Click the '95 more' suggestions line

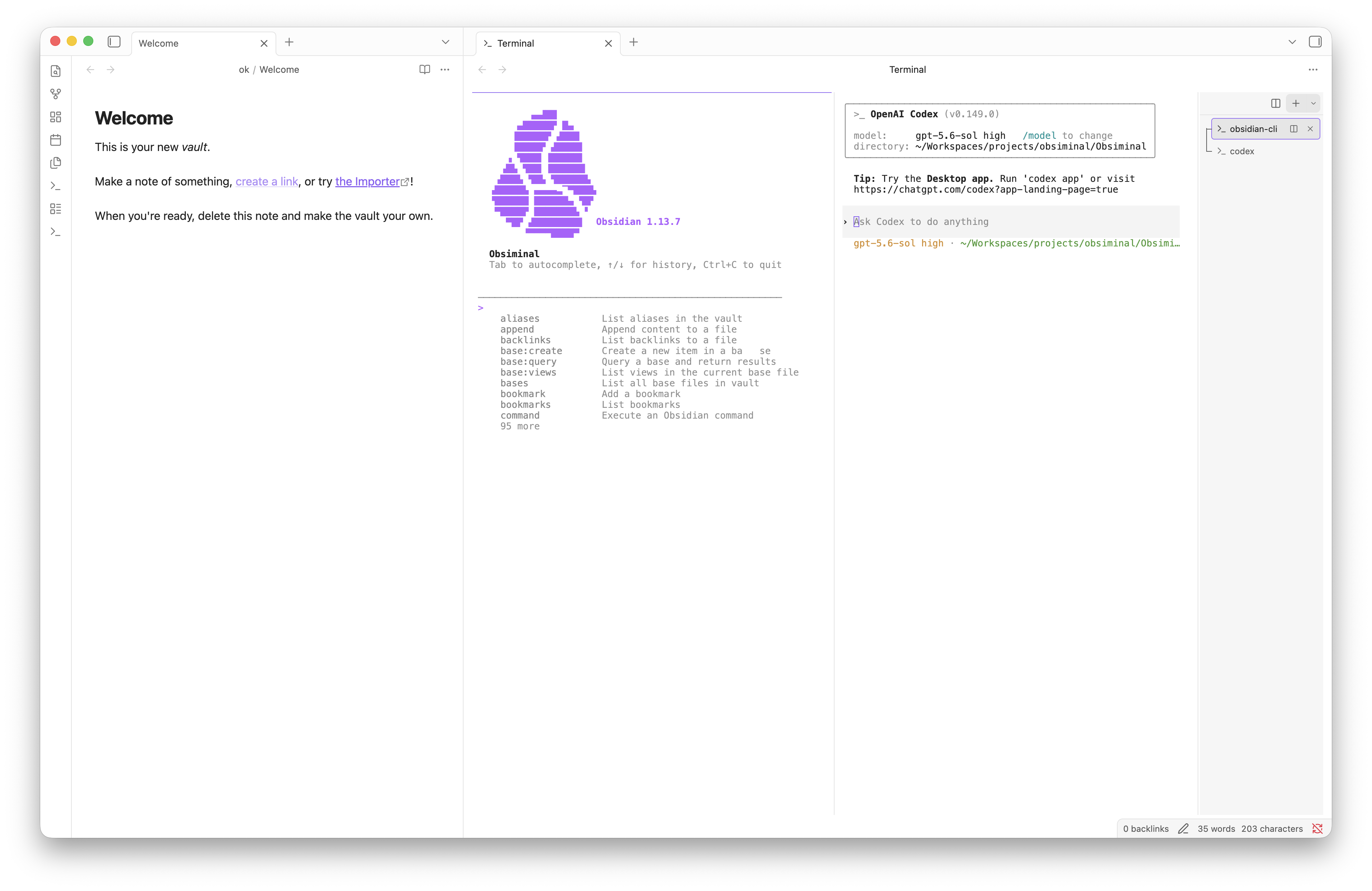click(520, 426)
